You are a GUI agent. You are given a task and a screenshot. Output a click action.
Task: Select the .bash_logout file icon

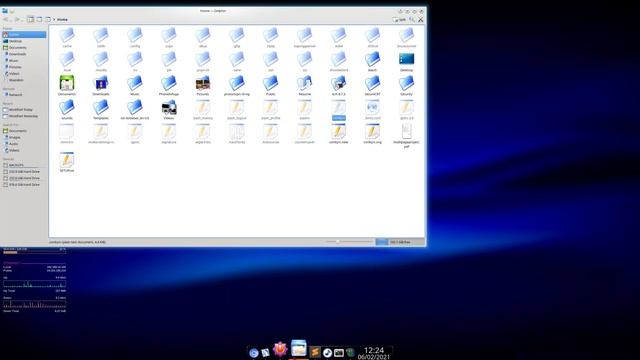[237, 107]
